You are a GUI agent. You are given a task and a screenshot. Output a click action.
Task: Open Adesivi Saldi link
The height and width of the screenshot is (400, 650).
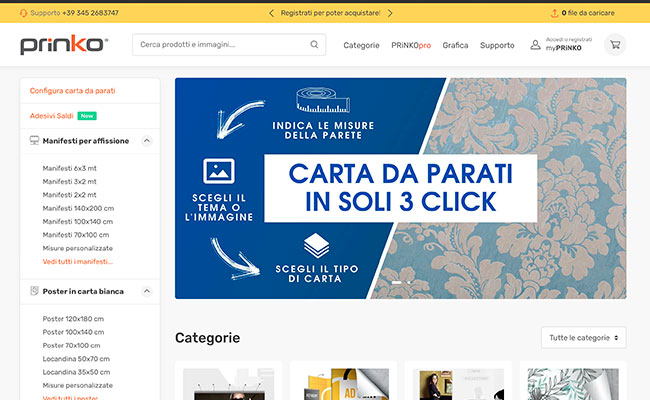pos(51,116)
